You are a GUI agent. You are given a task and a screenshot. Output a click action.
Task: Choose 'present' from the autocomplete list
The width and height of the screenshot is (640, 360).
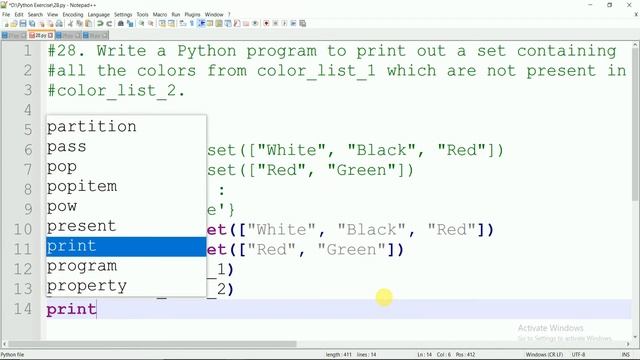click(126, 227)
